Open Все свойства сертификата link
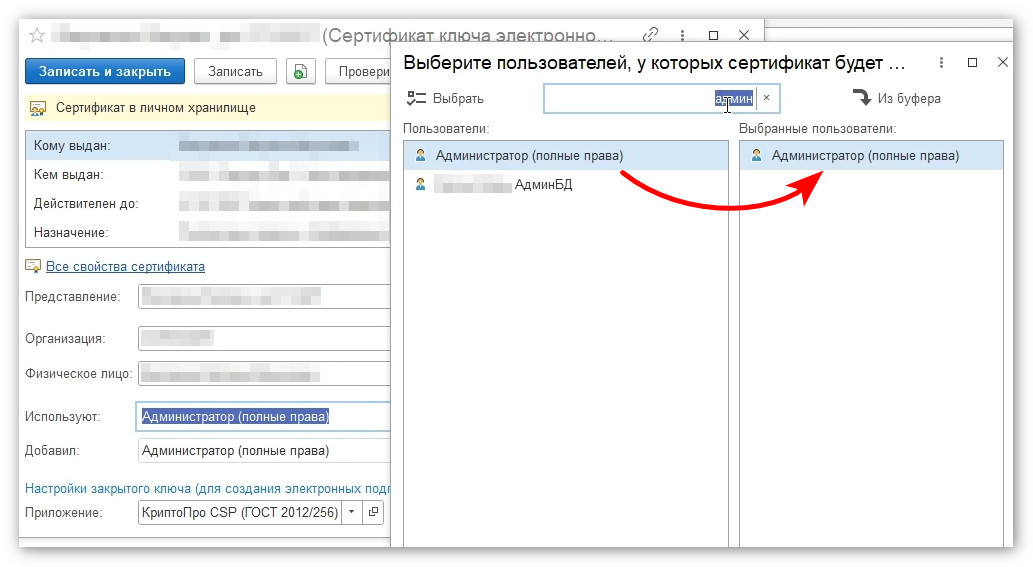This screenshot has height=567, width=1033. click(x=125, y=266)
